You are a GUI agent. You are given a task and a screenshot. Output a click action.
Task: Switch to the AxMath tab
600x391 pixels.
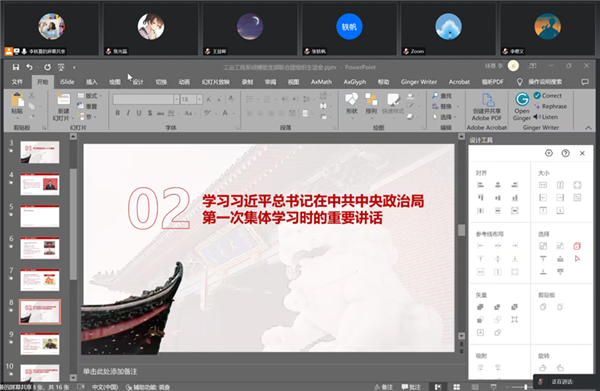321,82
